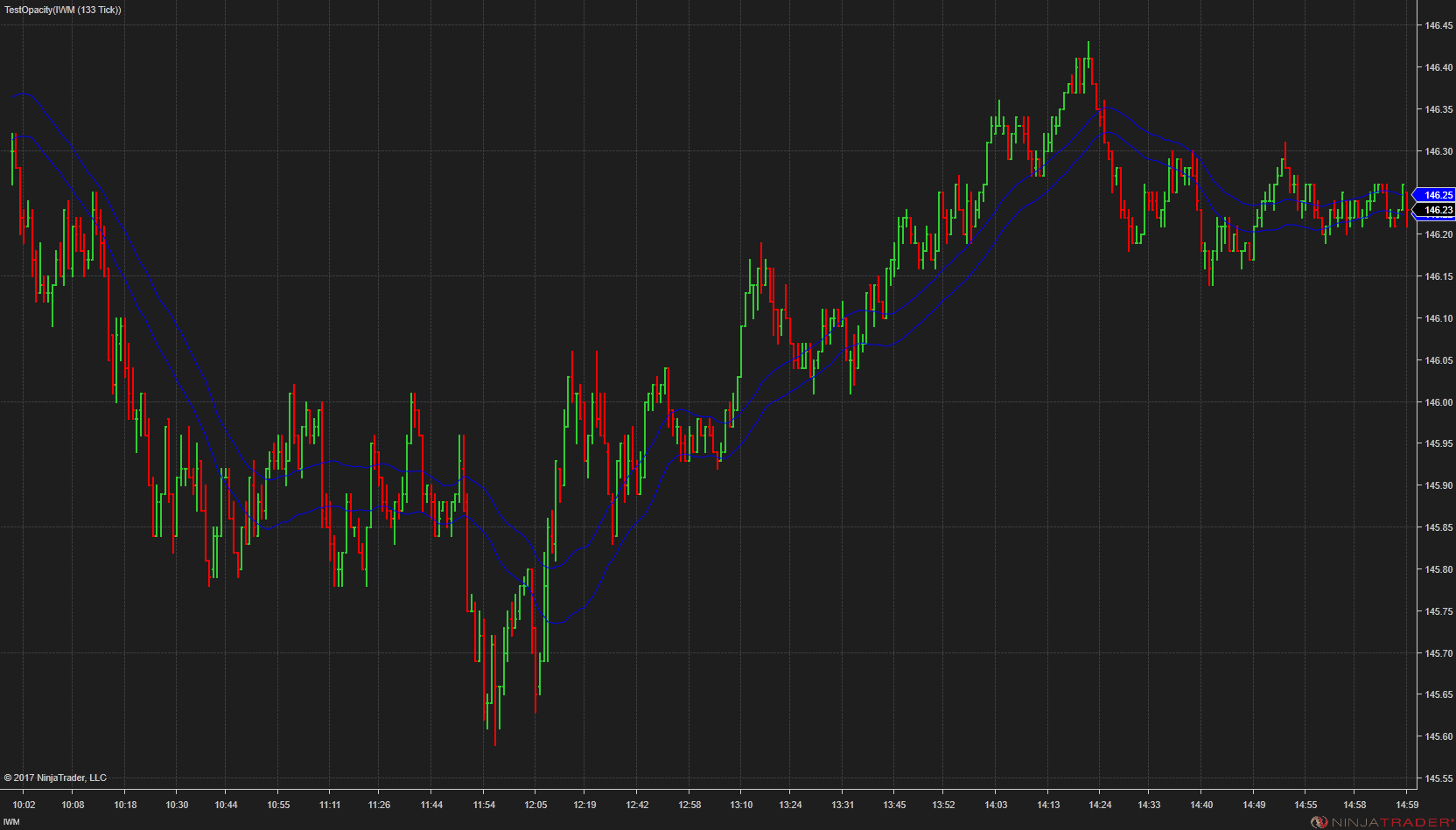The height and width of the screenshot is (830, 1456).
Task: Click the 13:10 time axis label
Action: 741,805
